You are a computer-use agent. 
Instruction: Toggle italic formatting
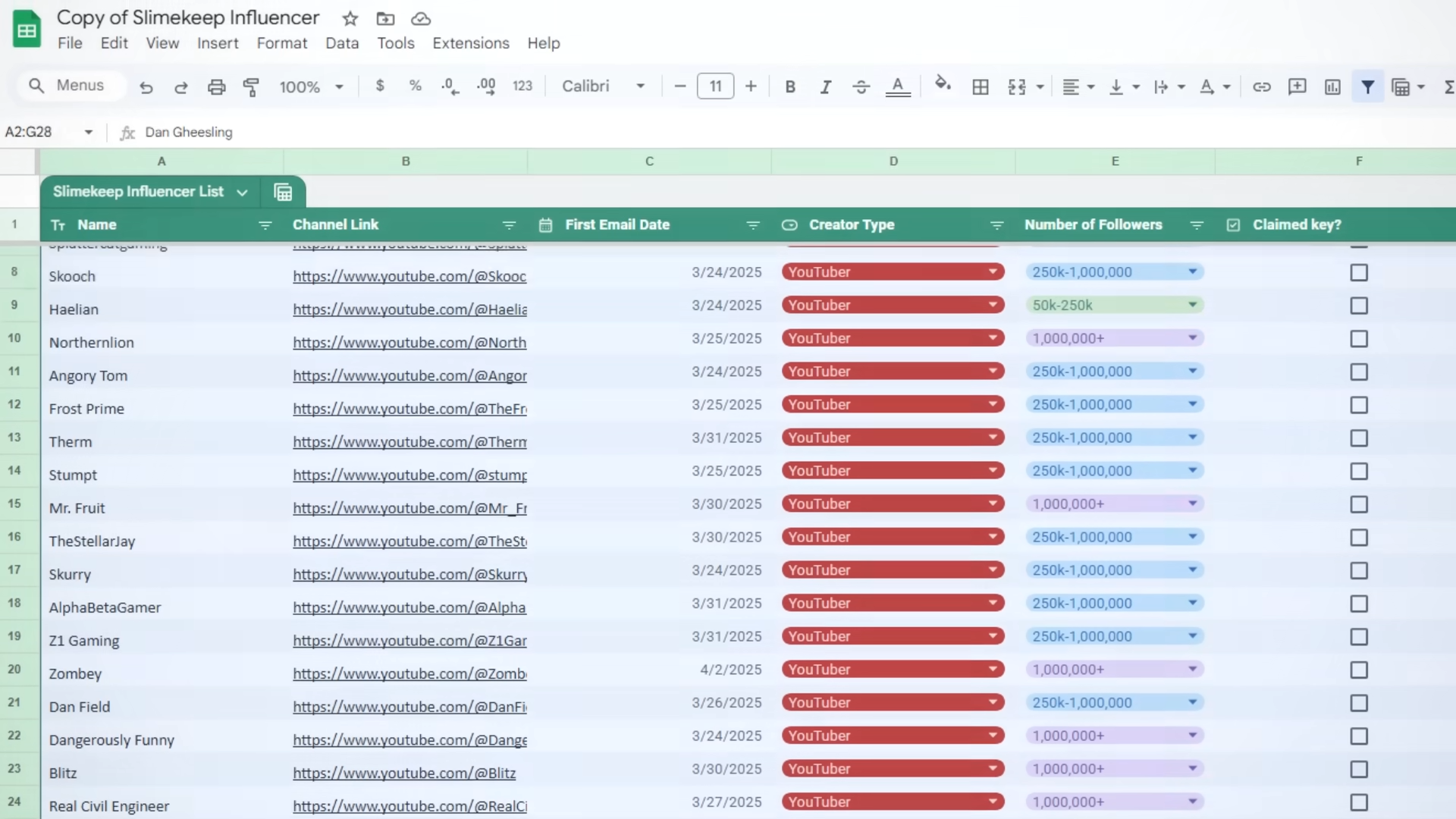826,86
